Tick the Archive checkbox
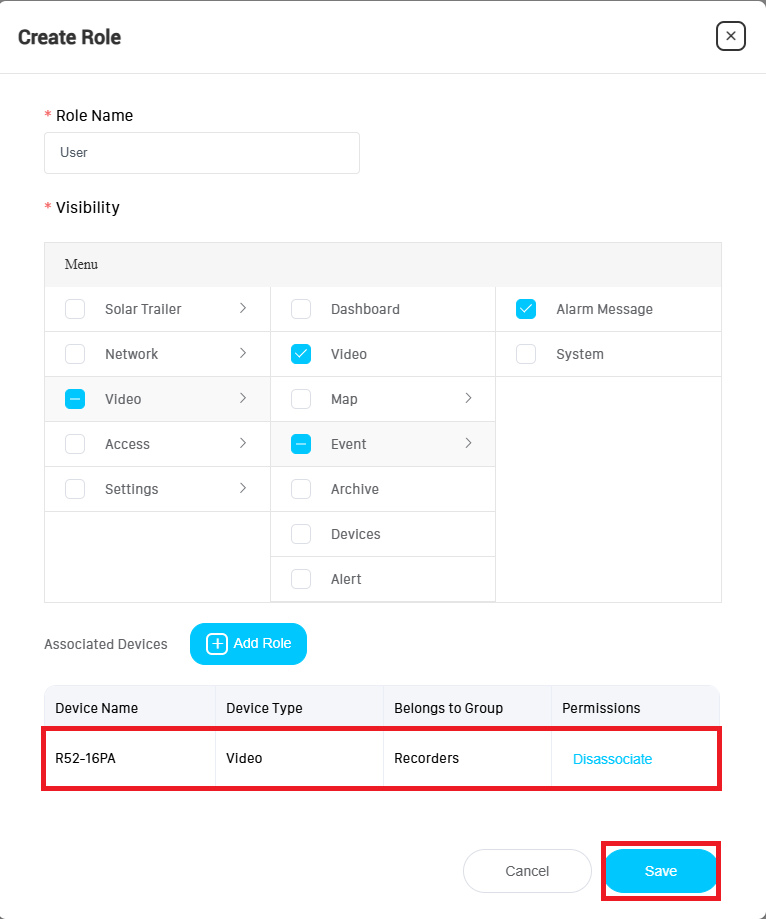This screenshot has height=919, width=766. coord(301,489)
